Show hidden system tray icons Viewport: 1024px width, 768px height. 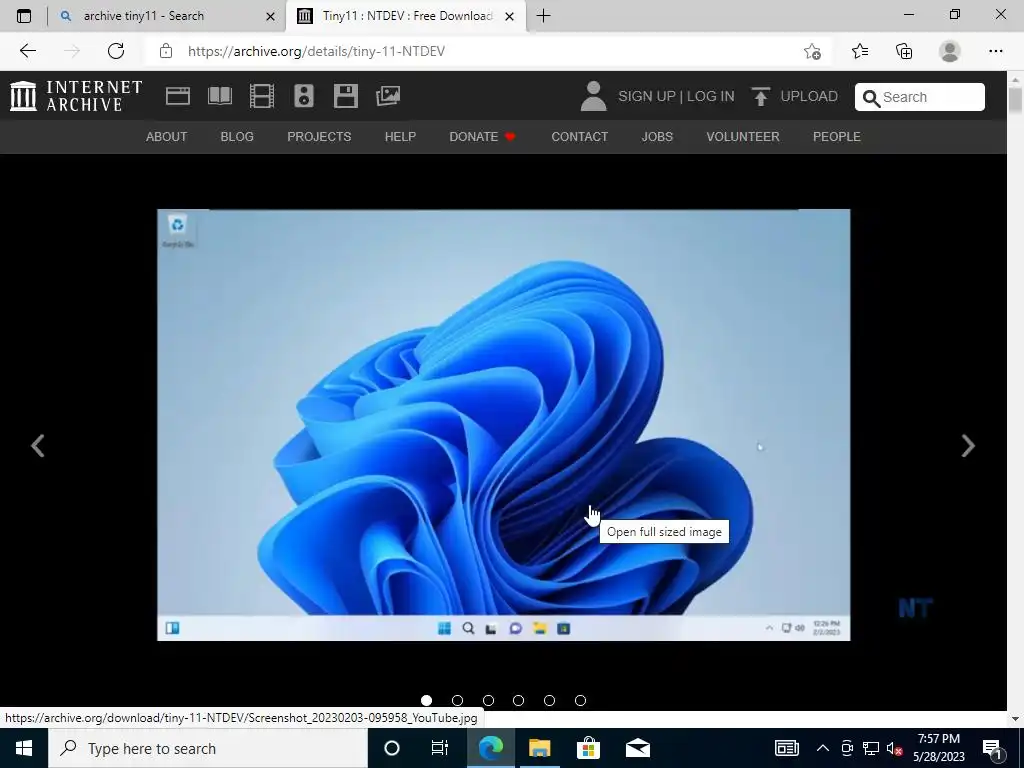click(823, 748)
